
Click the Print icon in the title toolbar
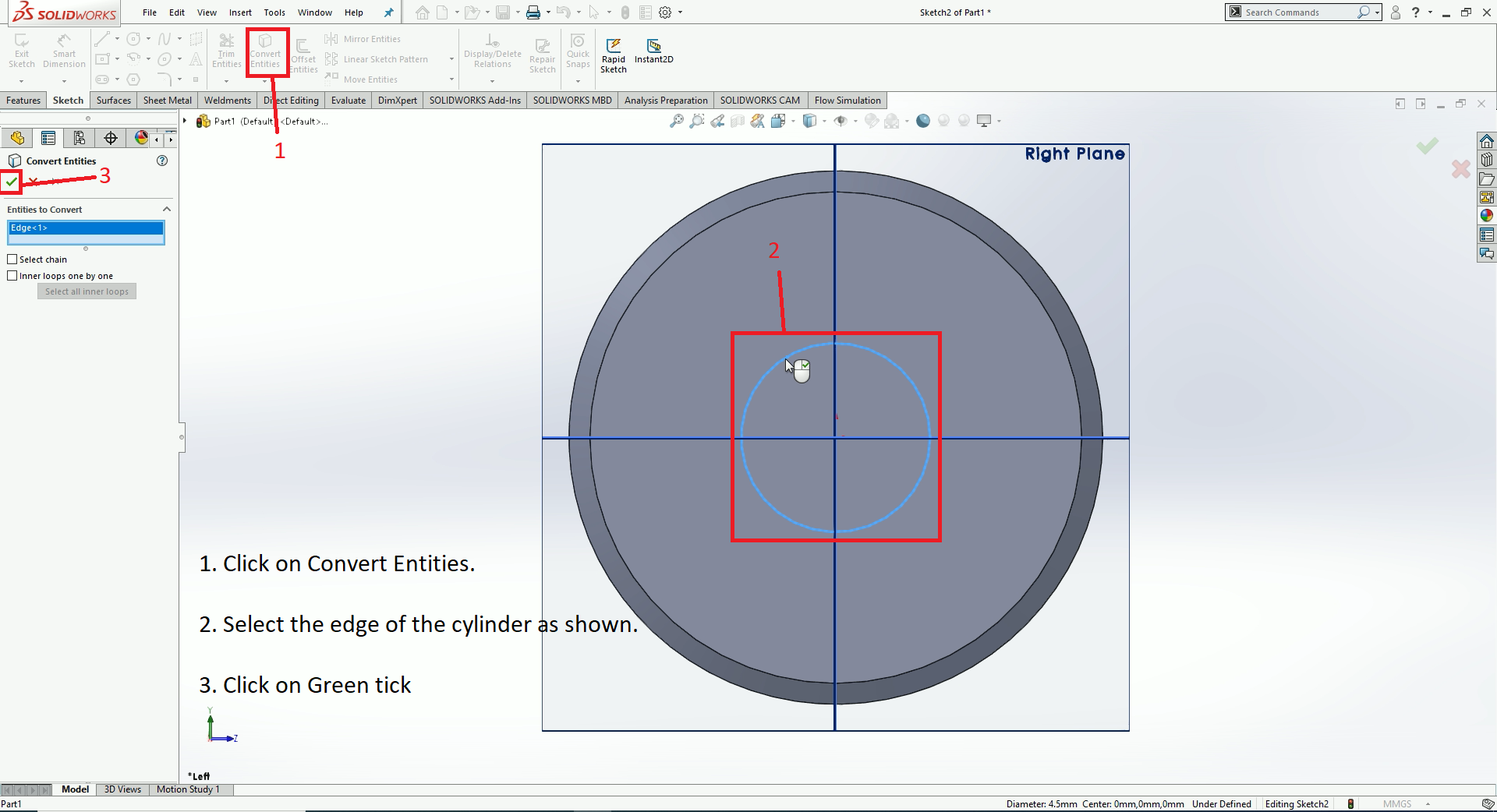(533, 12)
